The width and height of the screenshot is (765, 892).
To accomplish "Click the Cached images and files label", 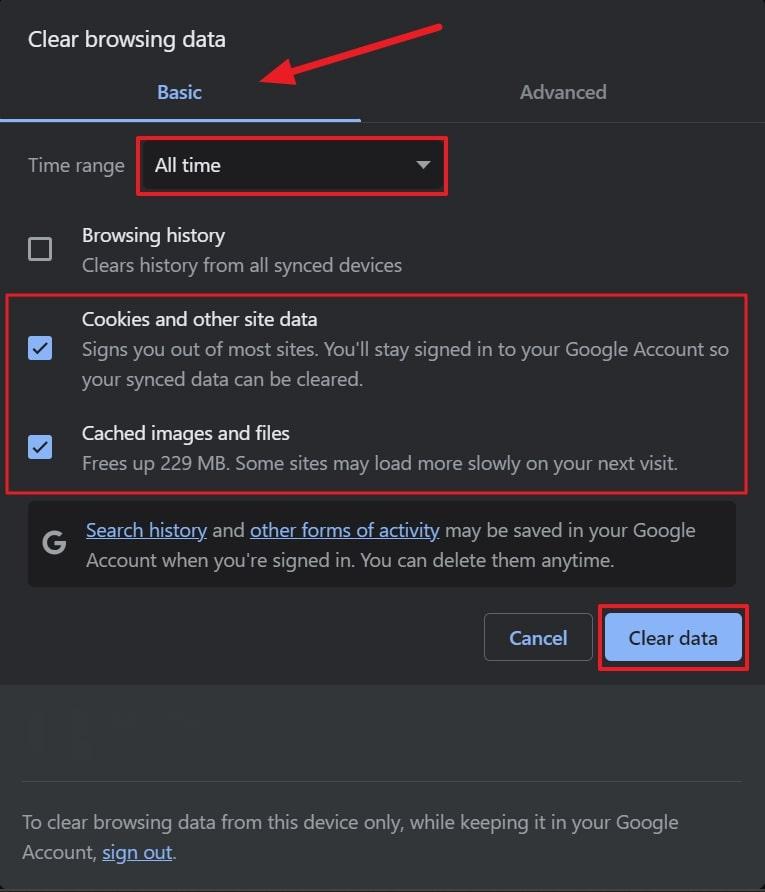I will click(x=186, y=433).
